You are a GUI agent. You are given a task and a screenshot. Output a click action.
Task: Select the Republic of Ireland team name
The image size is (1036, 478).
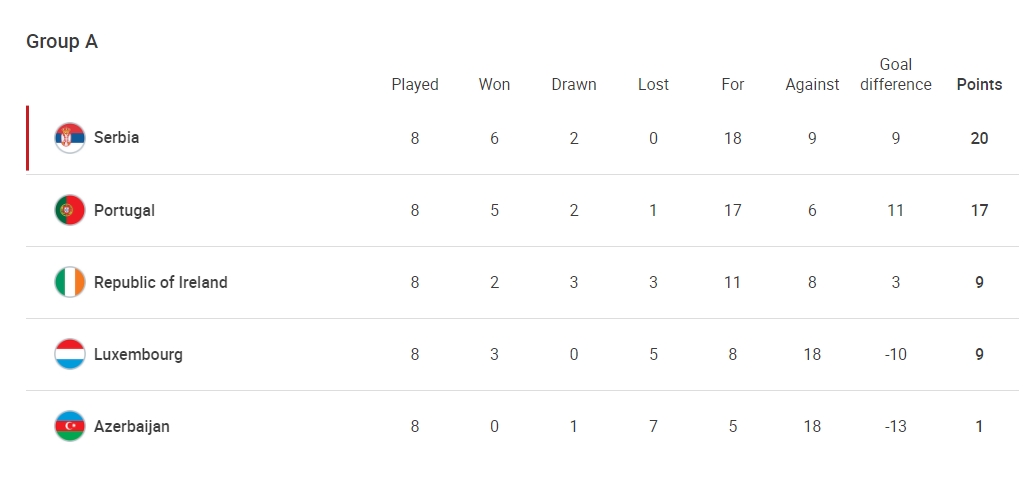point(161,282)
